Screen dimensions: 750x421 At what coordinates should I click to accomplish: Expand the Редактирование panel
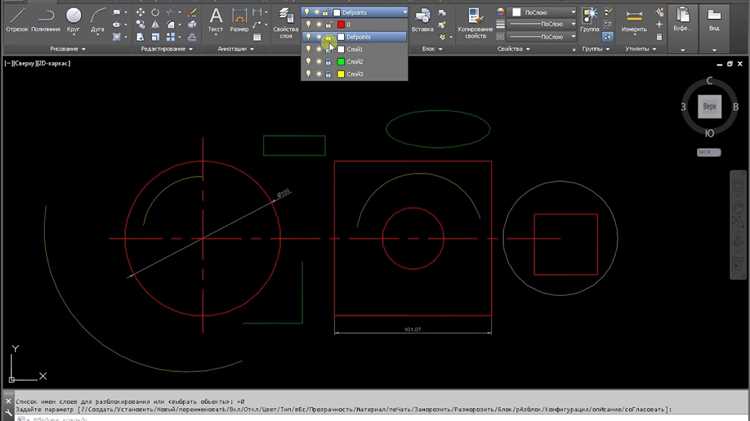coord(167,49)
